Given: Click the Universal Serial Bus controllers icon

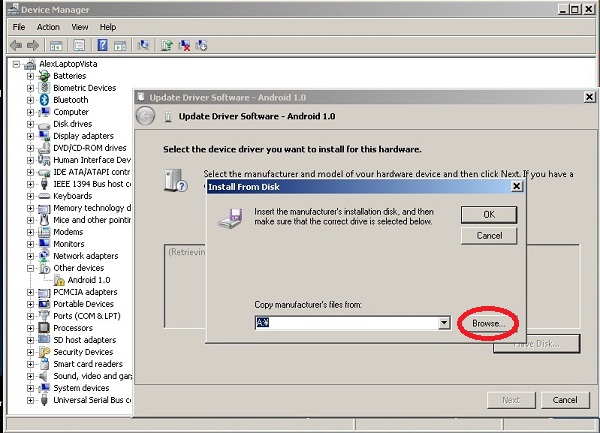Looking at the screenshot, I should point(44,400).
